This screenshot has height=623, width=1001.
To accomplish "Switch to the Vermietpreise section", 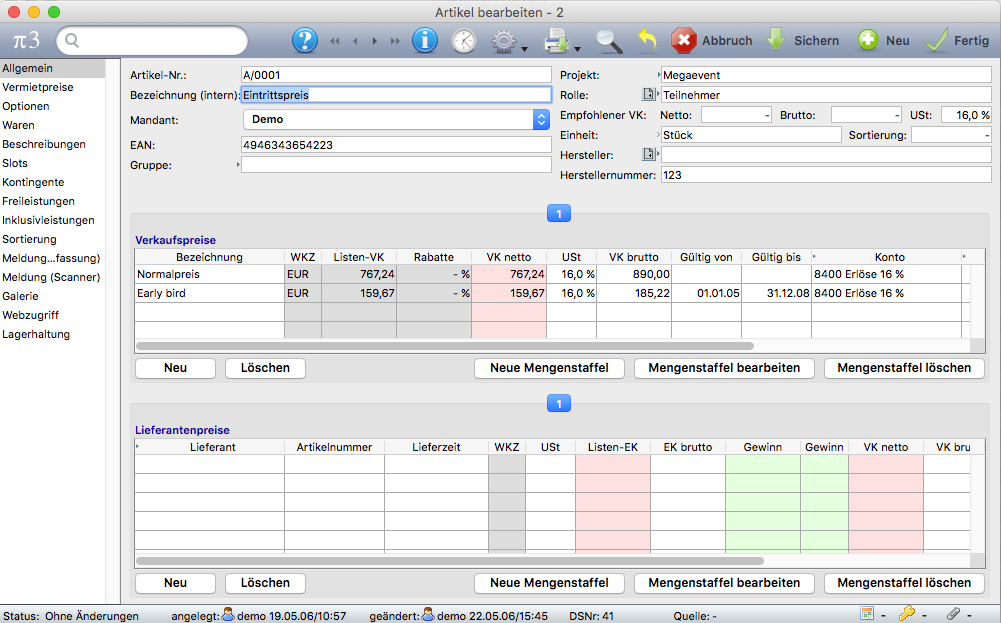I will pyautogui.click(x=38, y=87).
